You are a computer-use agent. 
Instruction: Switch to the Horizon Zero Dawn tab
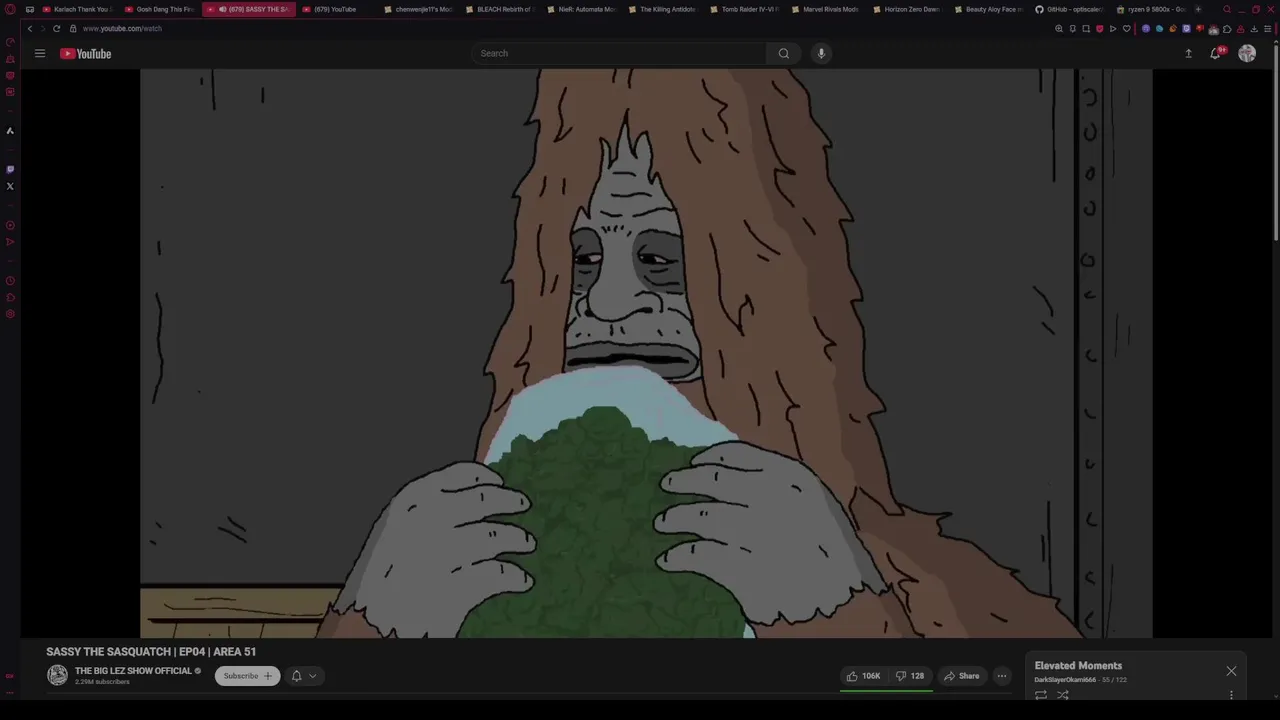click(x=908, y=9)
